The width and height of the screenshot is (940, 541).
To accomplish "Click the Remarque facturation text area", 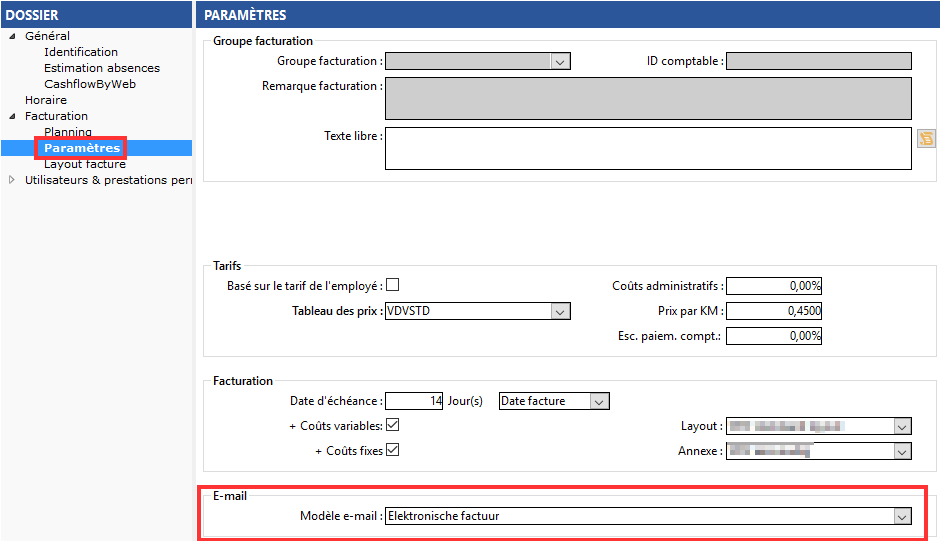I will click(x=648, y=98).
